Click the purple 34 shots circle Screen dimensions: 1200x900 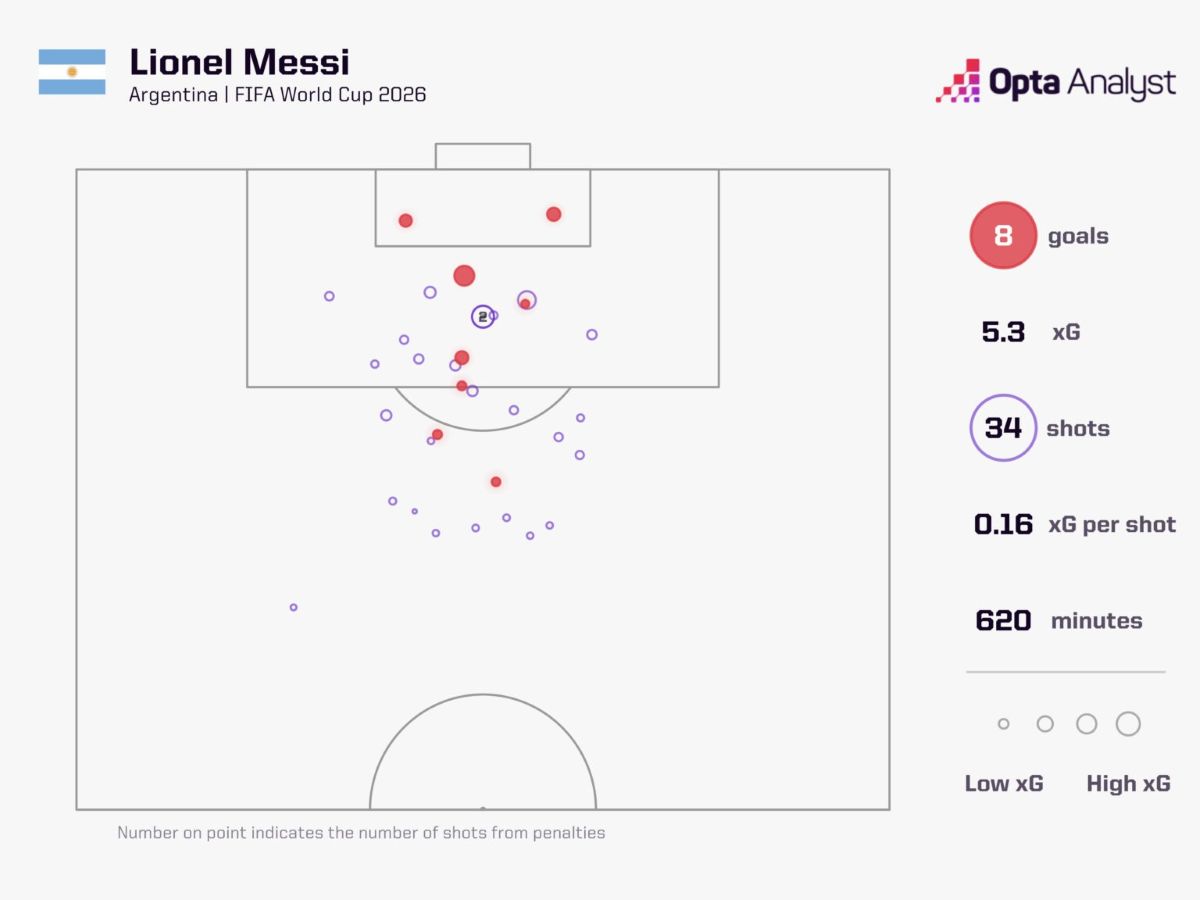[1003, 428]
